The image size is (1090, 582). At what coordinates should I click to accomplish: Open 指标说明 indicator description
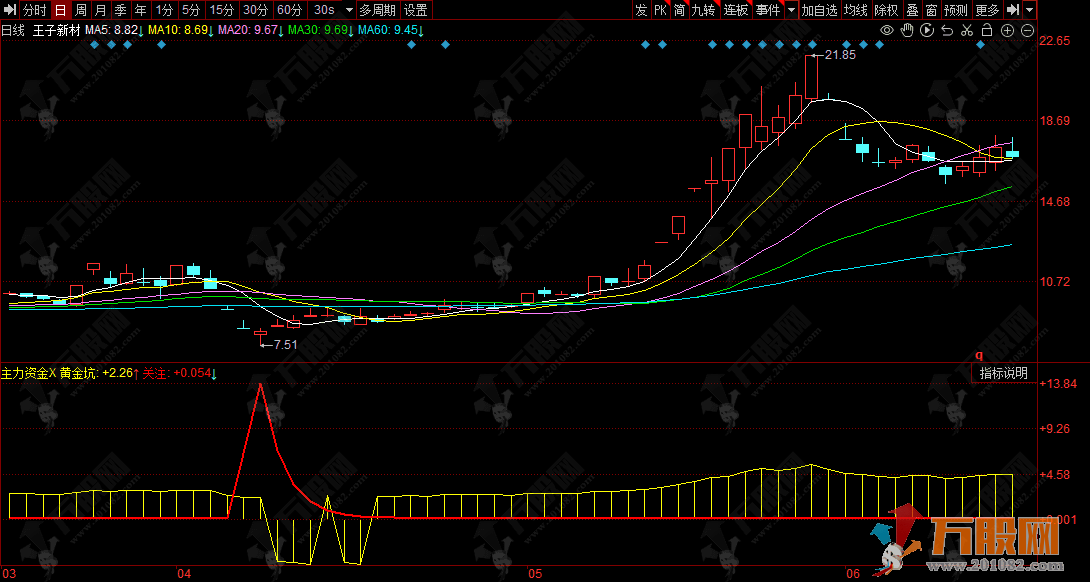pos(1003,373)
